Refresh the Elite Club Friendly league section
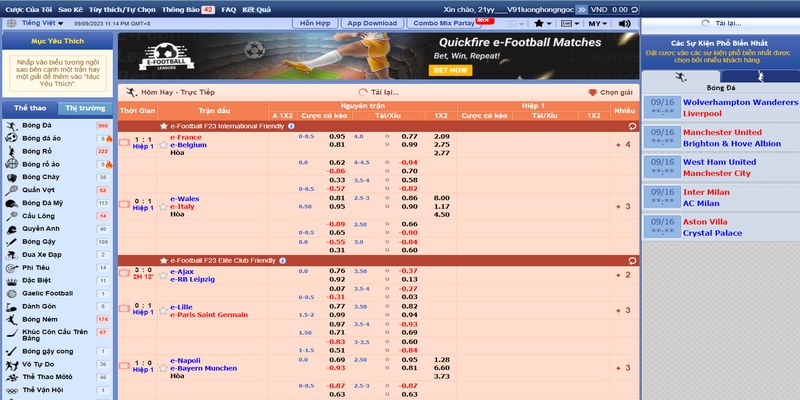The height and width of the screenshot is (400, 800). [x=633, y=261]
